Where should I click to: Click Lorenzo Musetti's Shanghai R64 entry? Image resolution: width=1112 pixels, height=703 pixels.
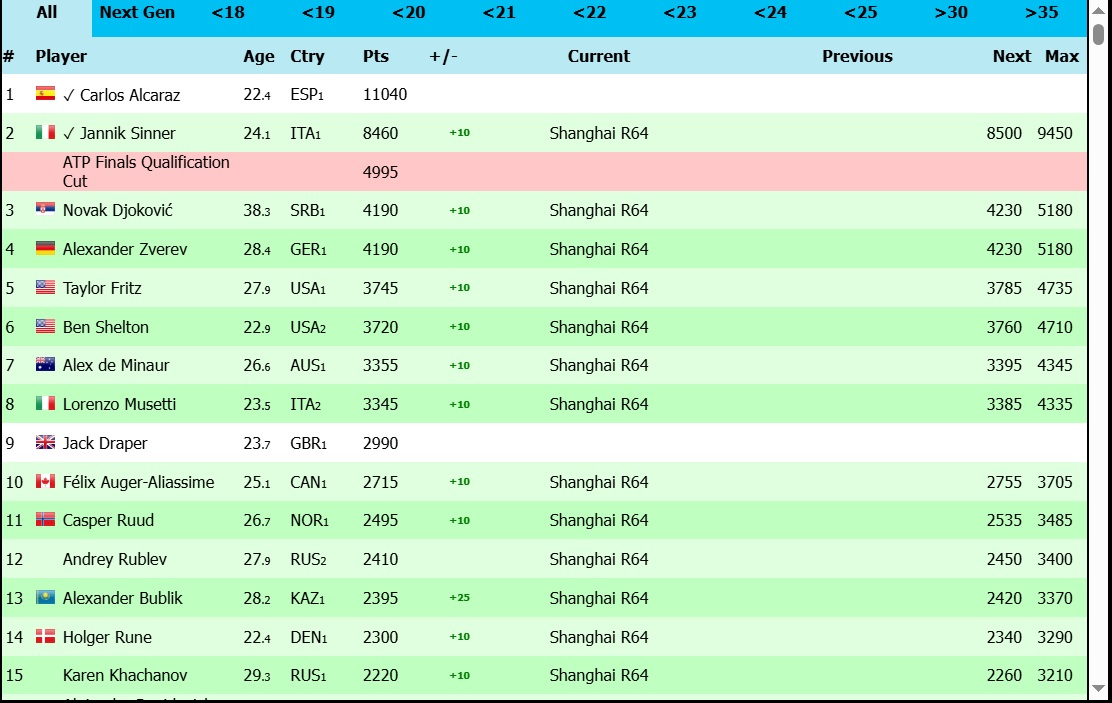point(599,404)
